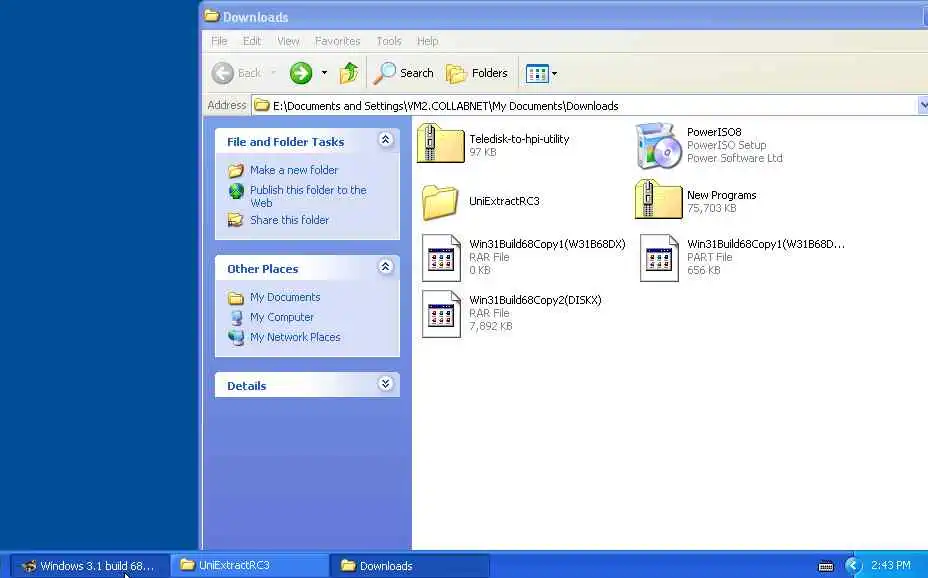Go to My Documents link
Image resolution: width=928 pixels, height=578 pixels.
285,297
